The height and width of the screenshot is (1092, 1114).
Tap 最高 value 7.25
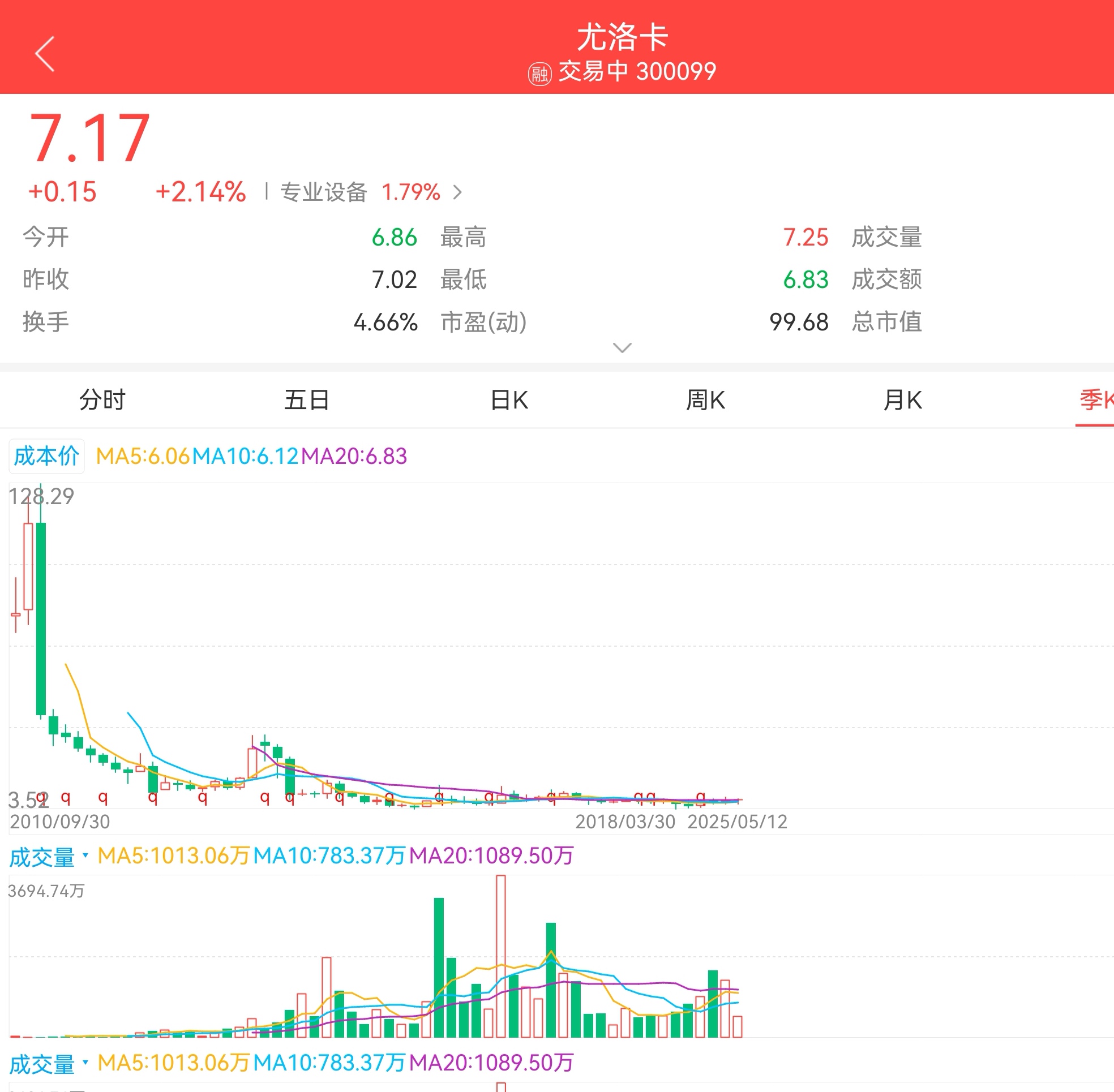coord(806,238)
